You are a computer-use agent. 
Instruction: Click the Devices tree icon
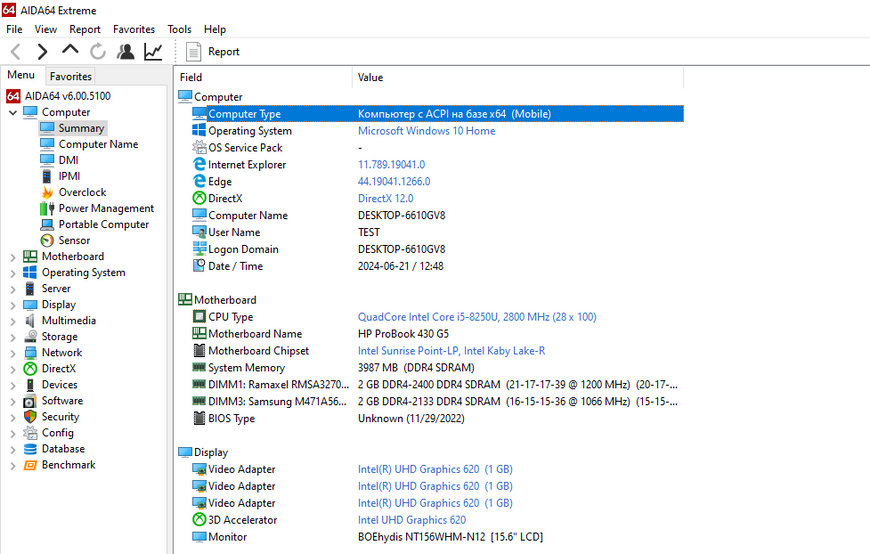click(x=30, y=385)
